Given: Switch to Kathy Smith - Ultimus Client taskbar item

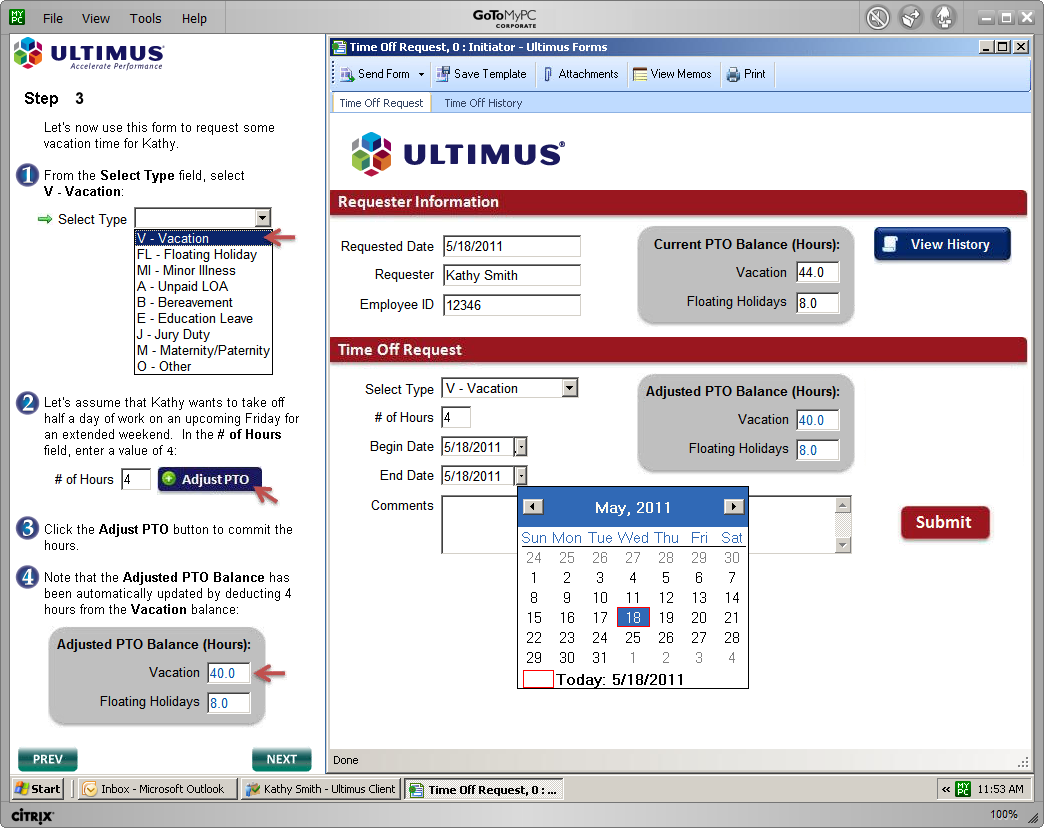Looking at the screenshot, I should pyautogui.click(x=321, y=789).
